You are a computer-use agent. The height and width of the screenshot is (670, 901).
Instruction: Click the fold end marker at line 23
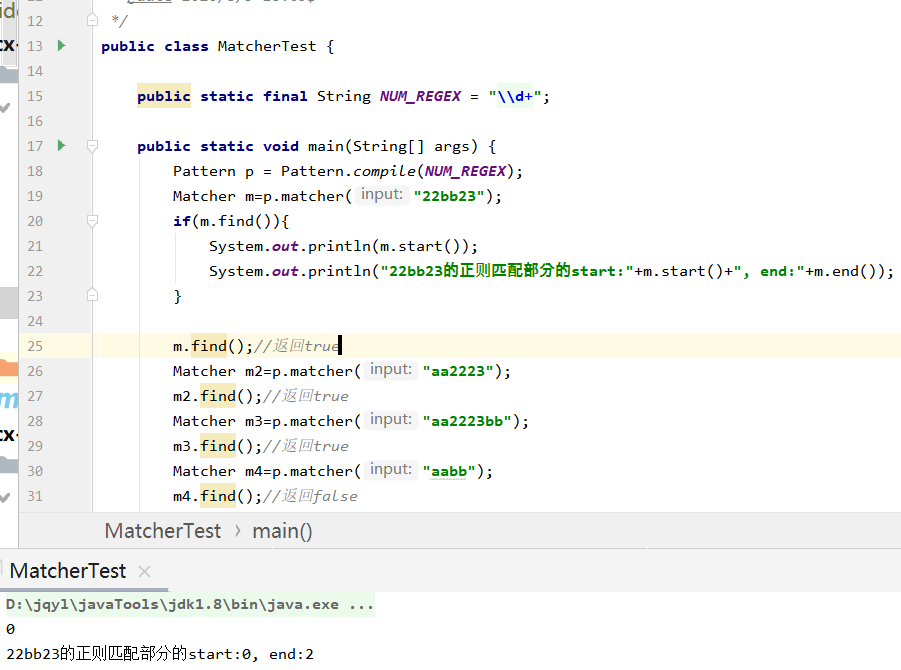click(92, 295)
